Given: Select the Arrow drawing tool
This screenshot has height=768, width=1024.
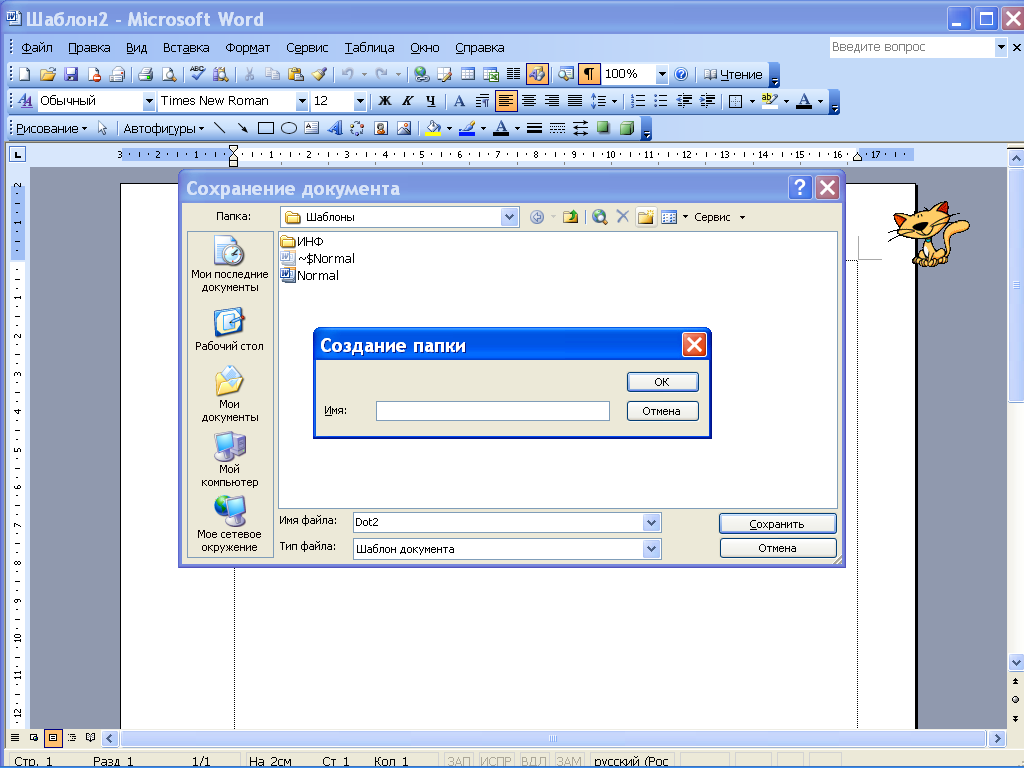Looking at the screenshot, I should pyautogui.click(x=242, y=128).
